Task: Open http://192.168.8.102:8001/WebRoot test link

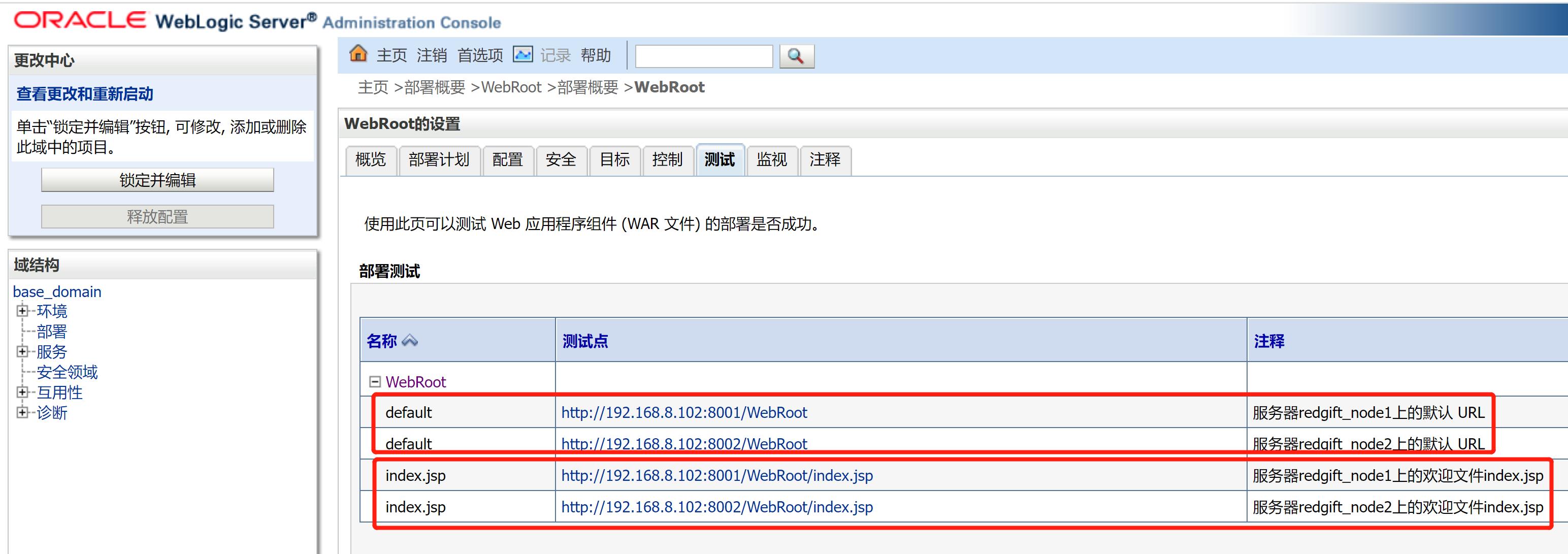Action: coord(684,413)
